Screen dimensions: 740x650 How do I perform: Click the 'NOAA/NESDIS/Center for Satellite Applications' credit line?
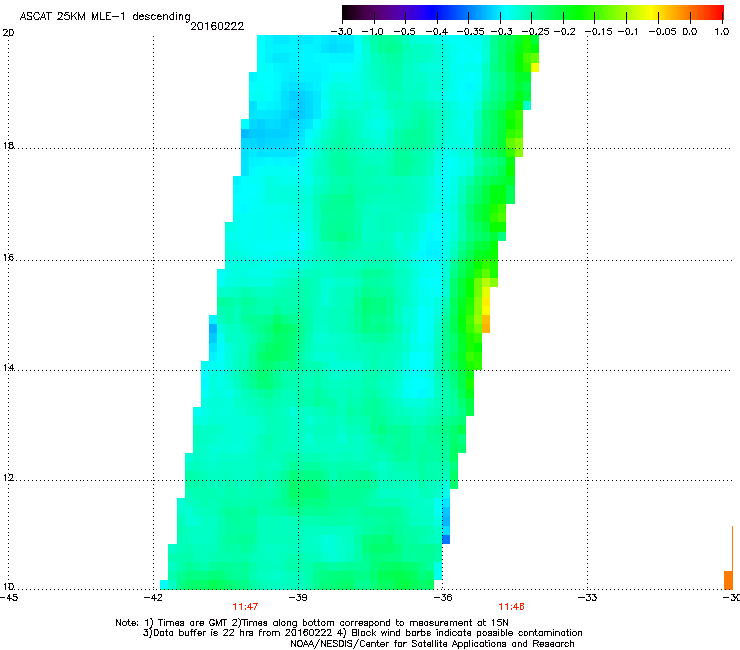click(432, 644)
